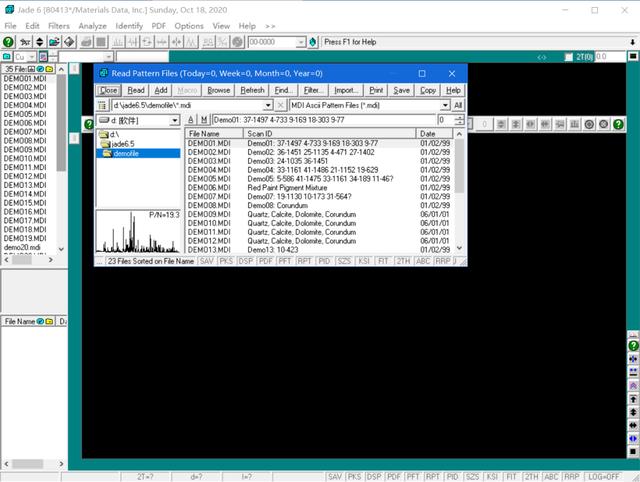Click the green help icon in main toolbar
This screenshot has width=640, height=482.
[8, 42]
